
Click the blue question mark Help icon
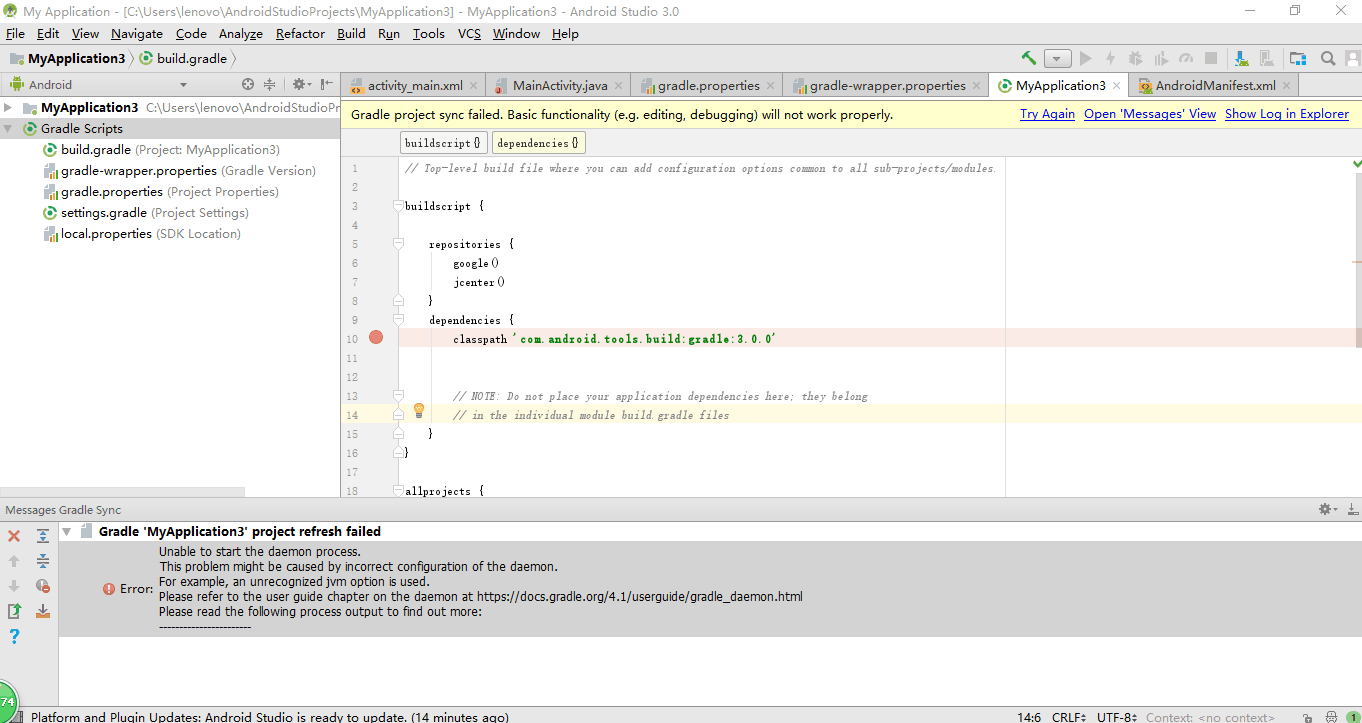(14, 637)
